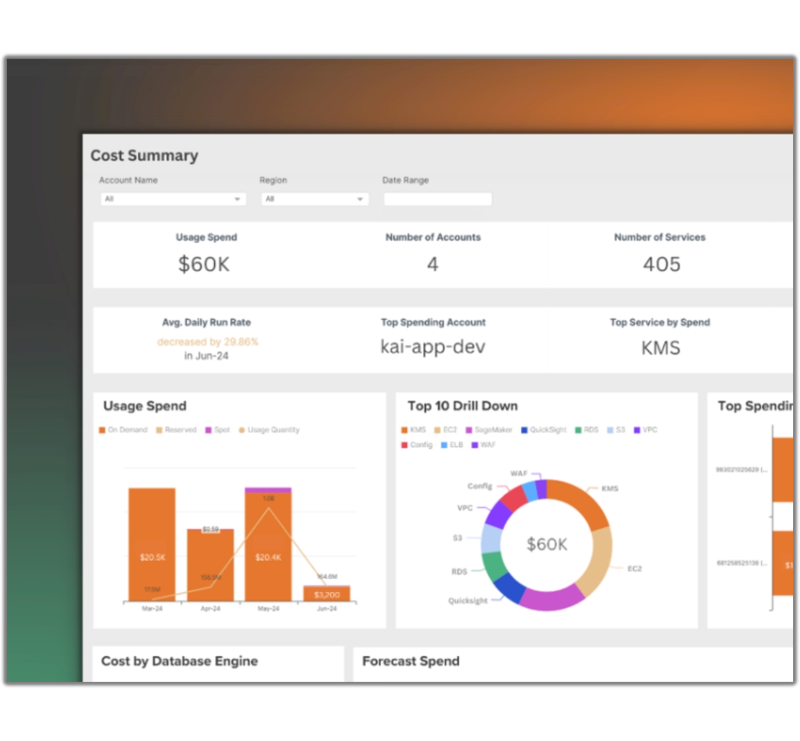This screenshot has height=741, width=800.
Task: Click the KMS top service by spend value
Action: click(x=660, y=347)
